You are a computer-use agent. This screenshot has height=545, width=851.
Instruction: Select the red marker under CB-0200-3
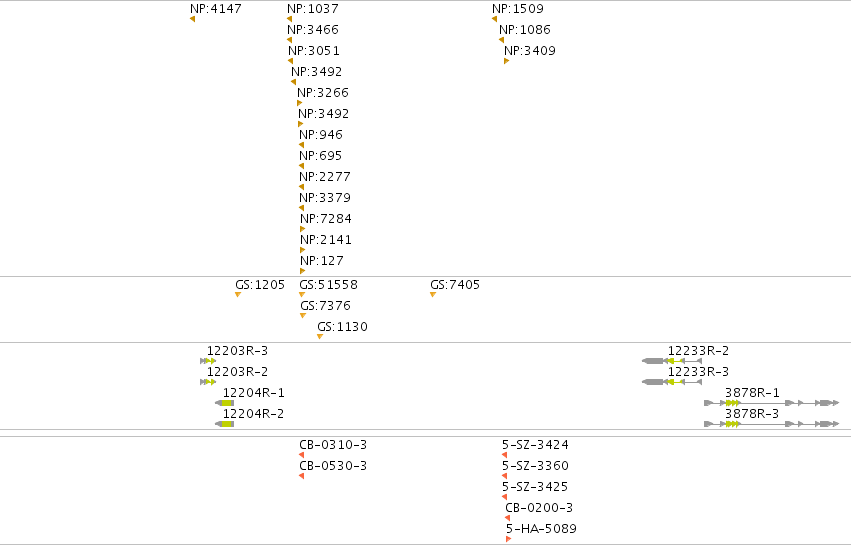click(507, 518)
